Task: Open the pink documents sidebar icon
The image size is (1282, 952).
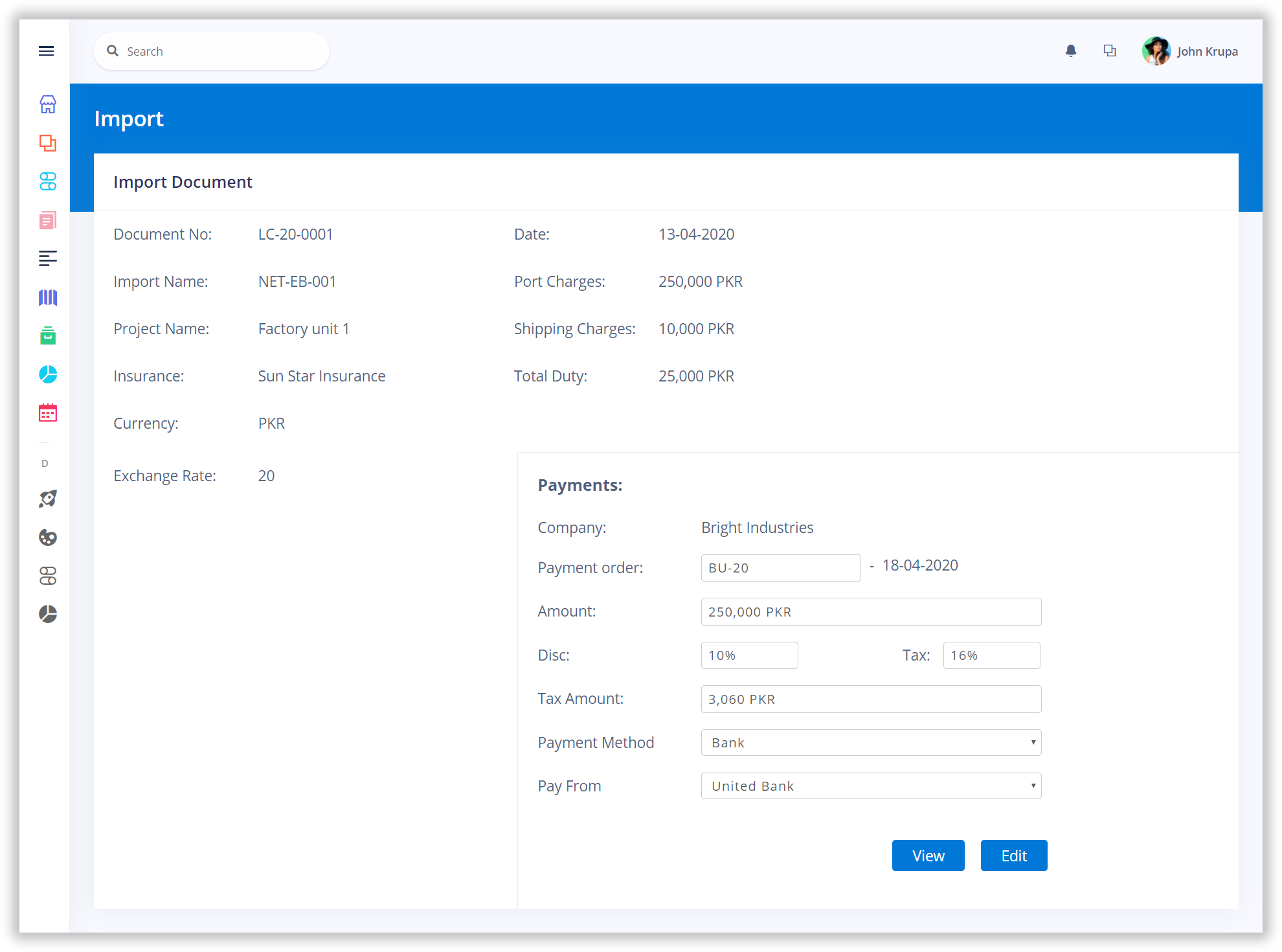Action: click(48, 220)
